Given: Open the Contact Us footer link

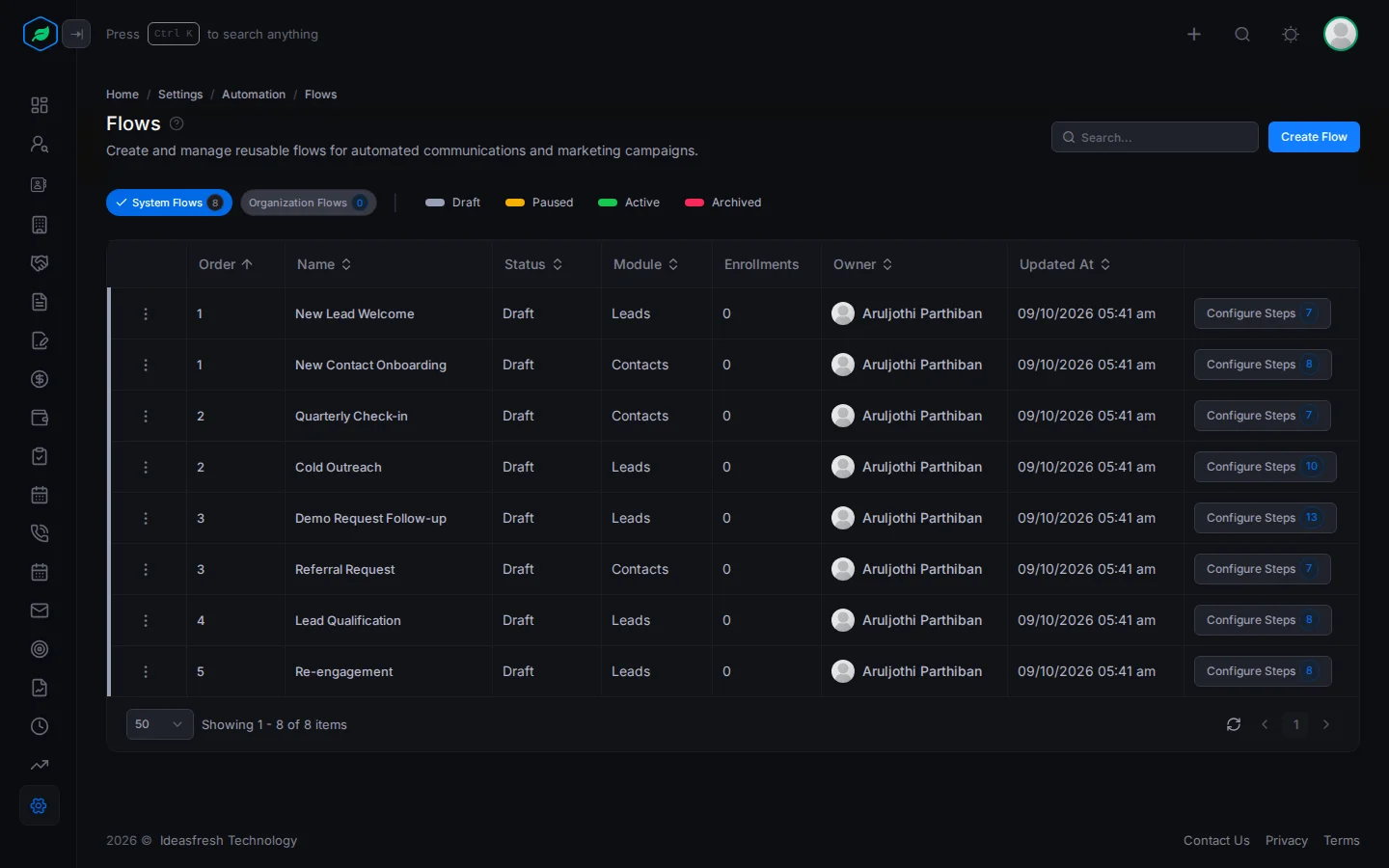Looking at the screenshot, I should pyautogui.click(x=1216, y=840).
